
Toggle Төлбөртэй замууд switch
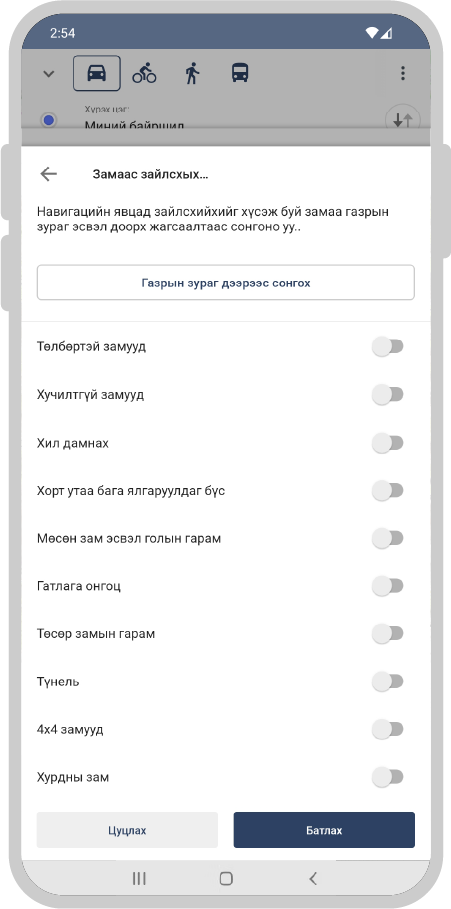[388, 347]
